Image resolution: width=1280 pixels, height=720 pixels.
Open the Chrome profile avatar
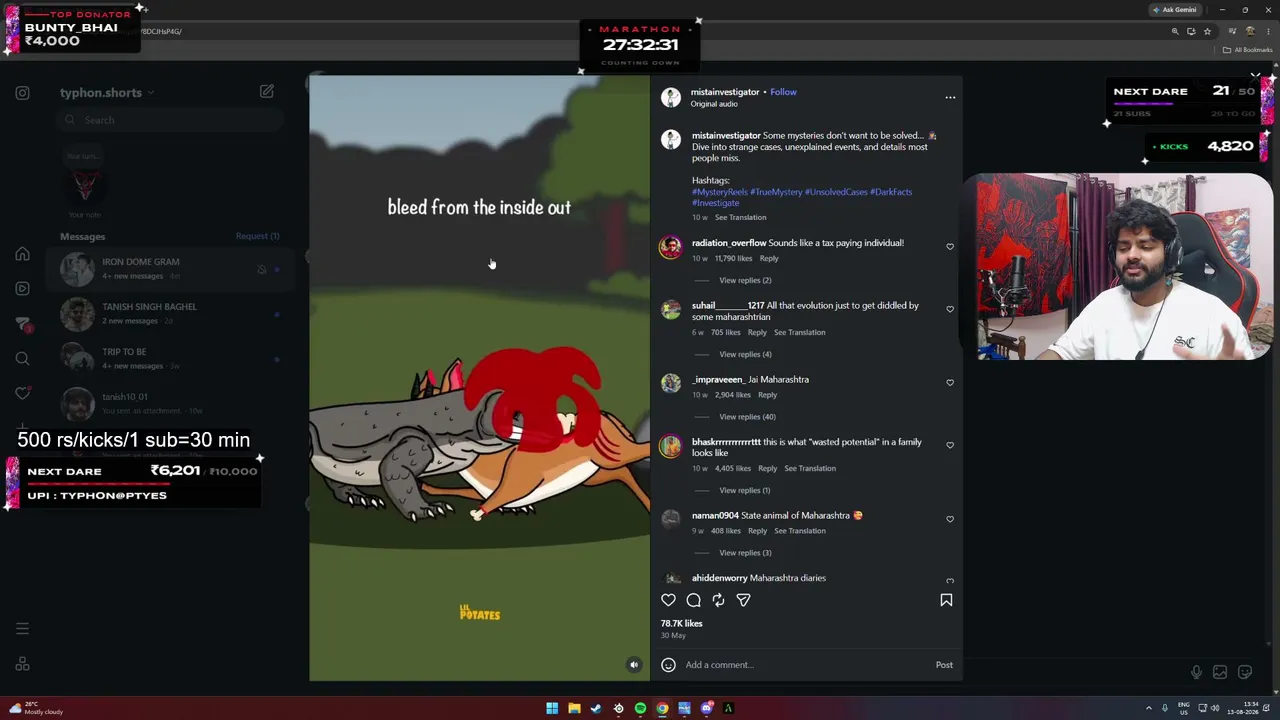pos(1250,31)
